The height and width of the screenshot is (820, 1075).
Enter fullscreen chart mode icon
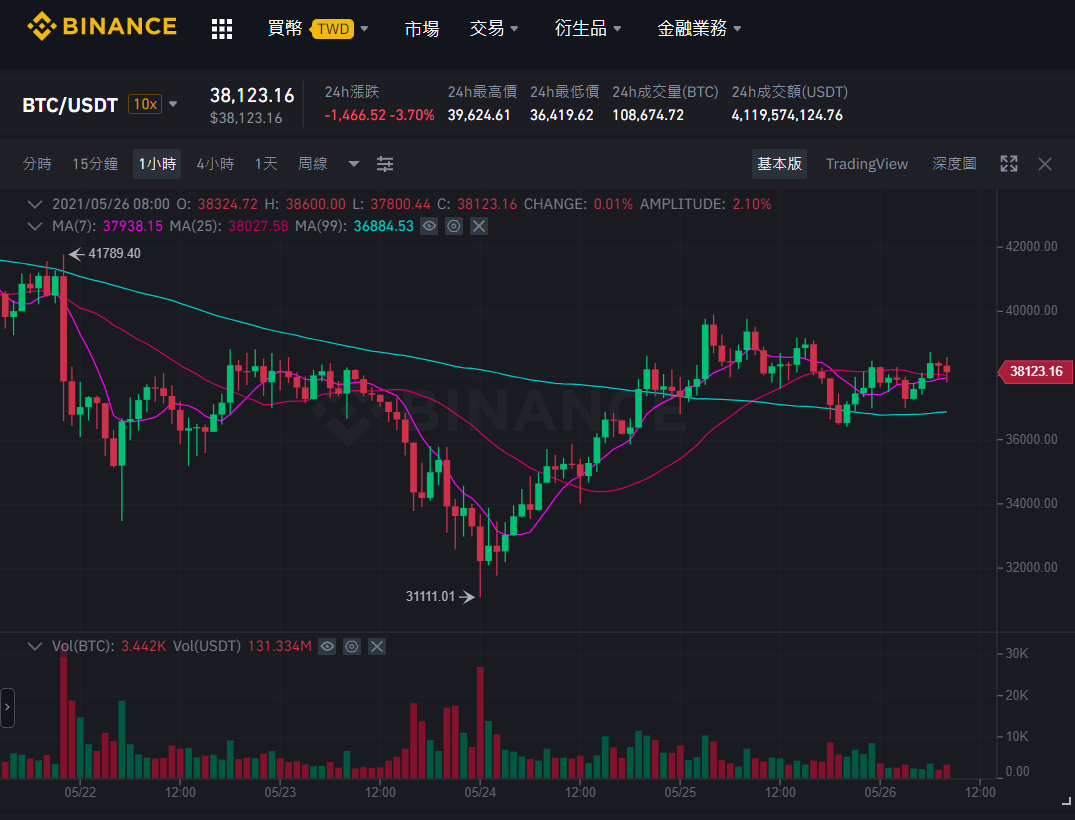point(1008,164)
